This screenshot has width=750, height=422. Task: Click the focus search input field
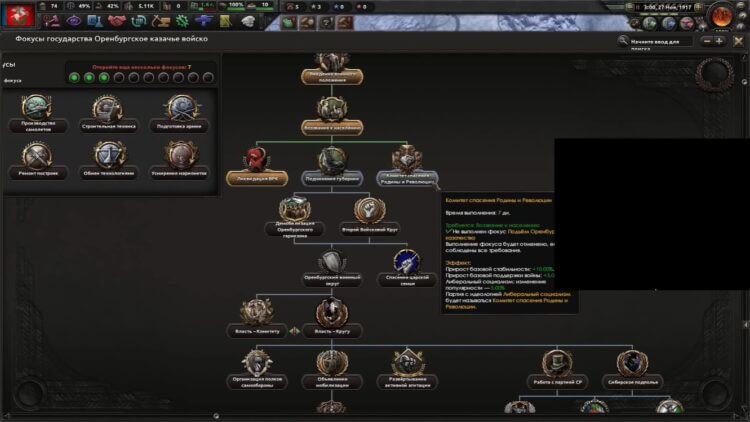point(661,42)
